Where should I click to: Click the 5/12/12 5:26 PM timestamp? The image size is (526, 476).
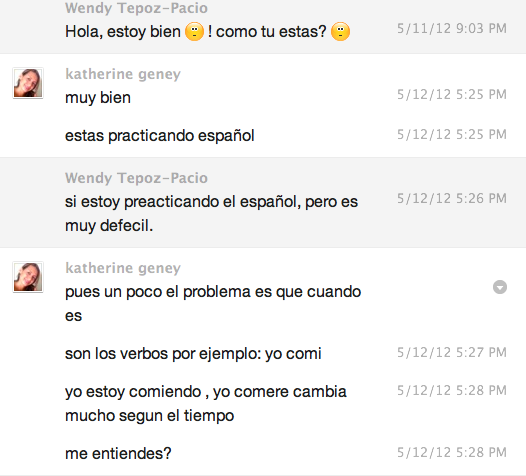tap(452, 199)
